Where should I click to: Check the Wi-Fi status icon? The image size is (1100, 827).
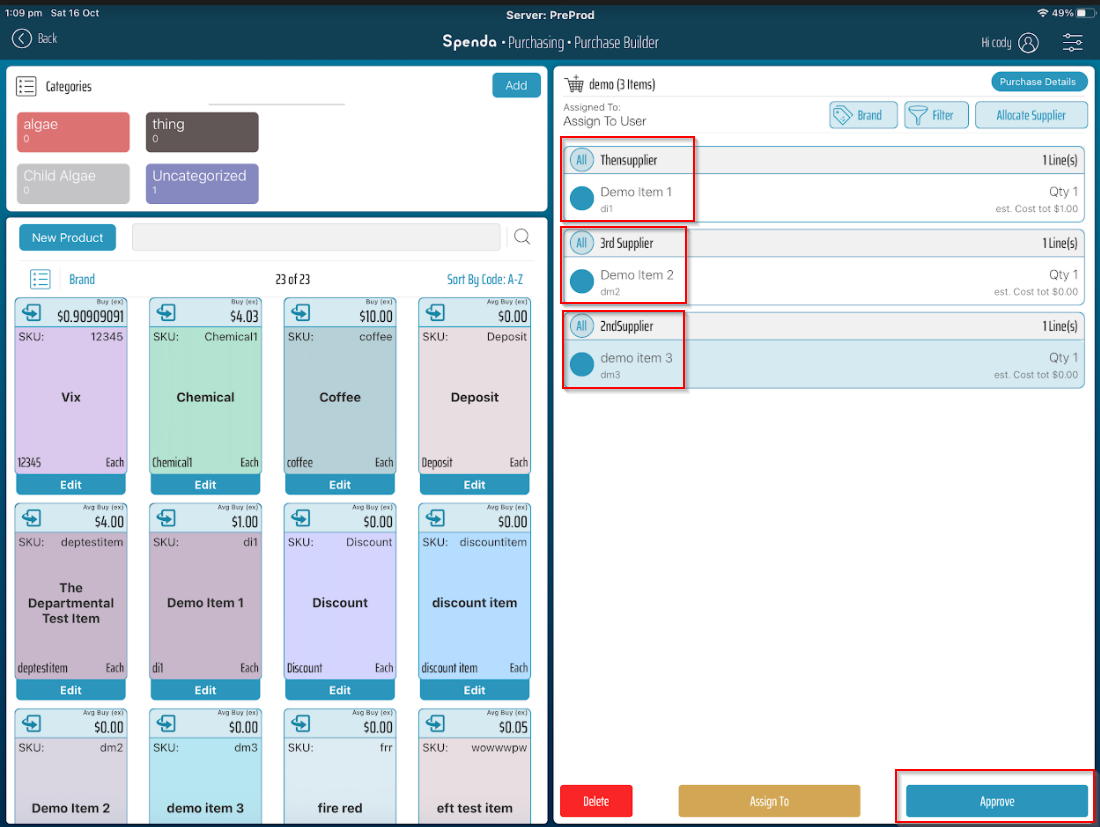click(x=1042, y=13)
